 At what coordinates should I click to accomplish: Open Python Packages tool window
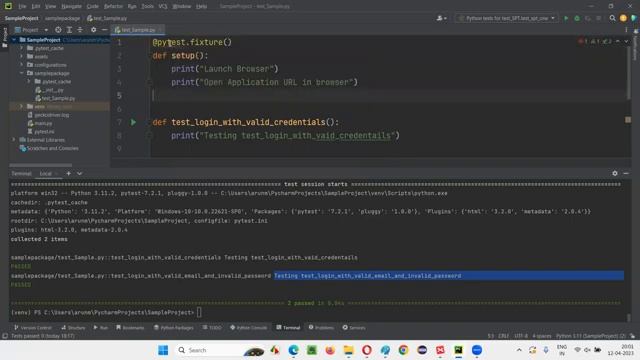[x=173, y=327]
